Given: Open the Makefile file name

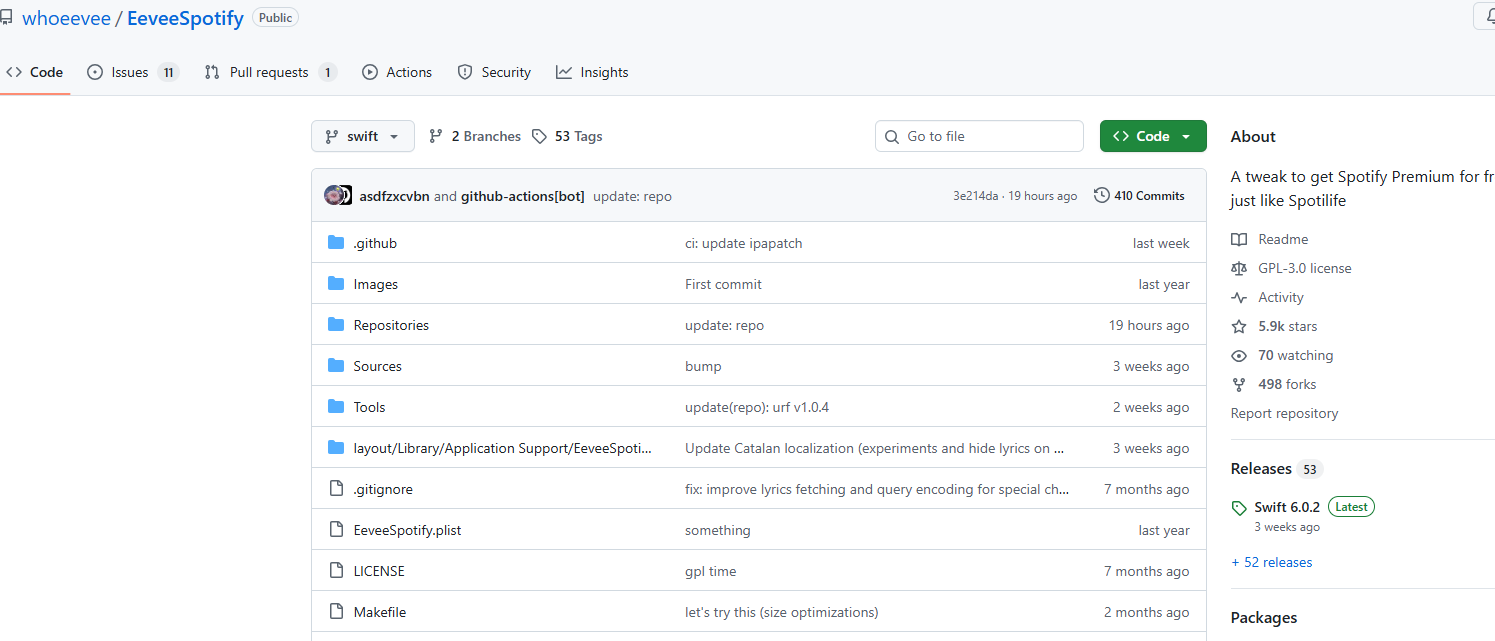Looking at the screenshot, I should tap(379, 612).
